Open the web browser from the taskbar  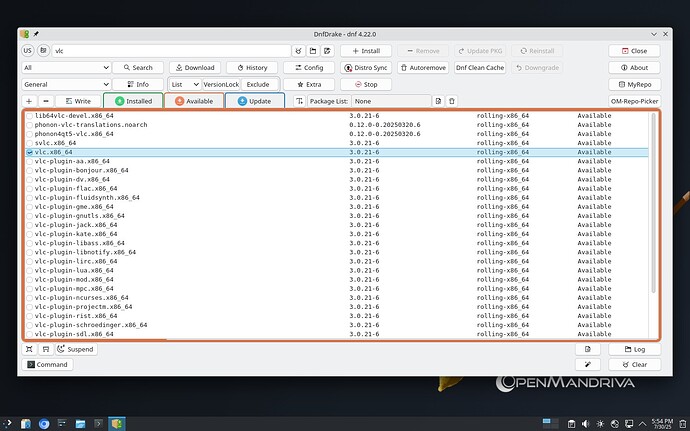[44, 424]
